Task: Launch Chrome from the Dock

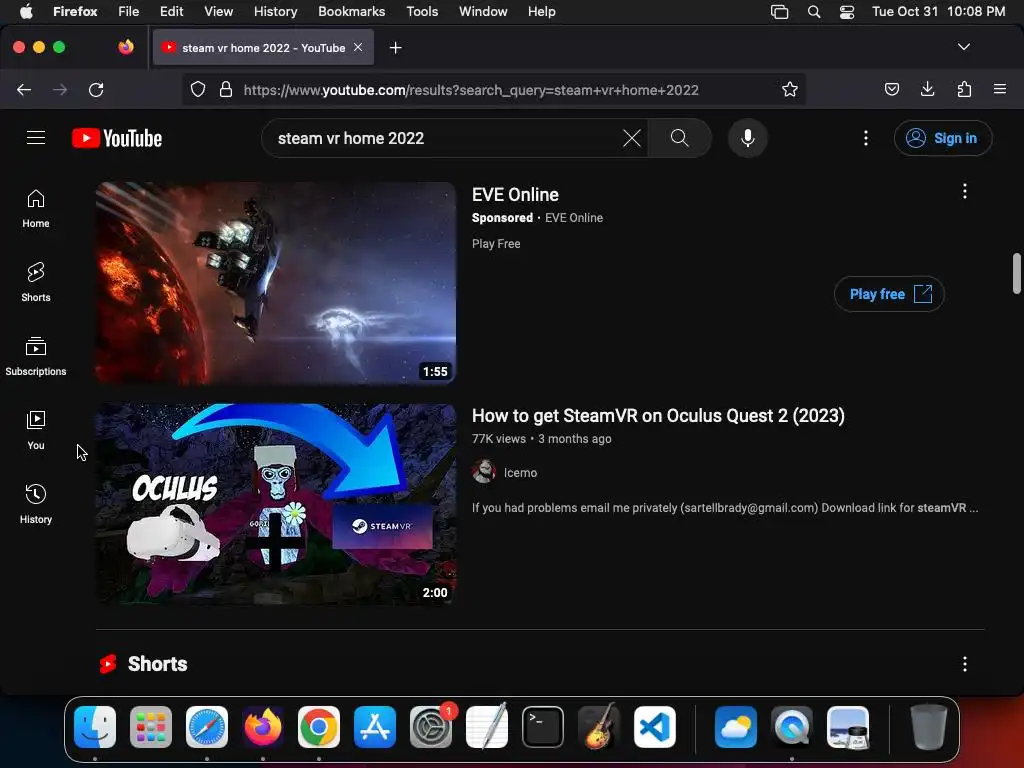Action: coord(319,727)
